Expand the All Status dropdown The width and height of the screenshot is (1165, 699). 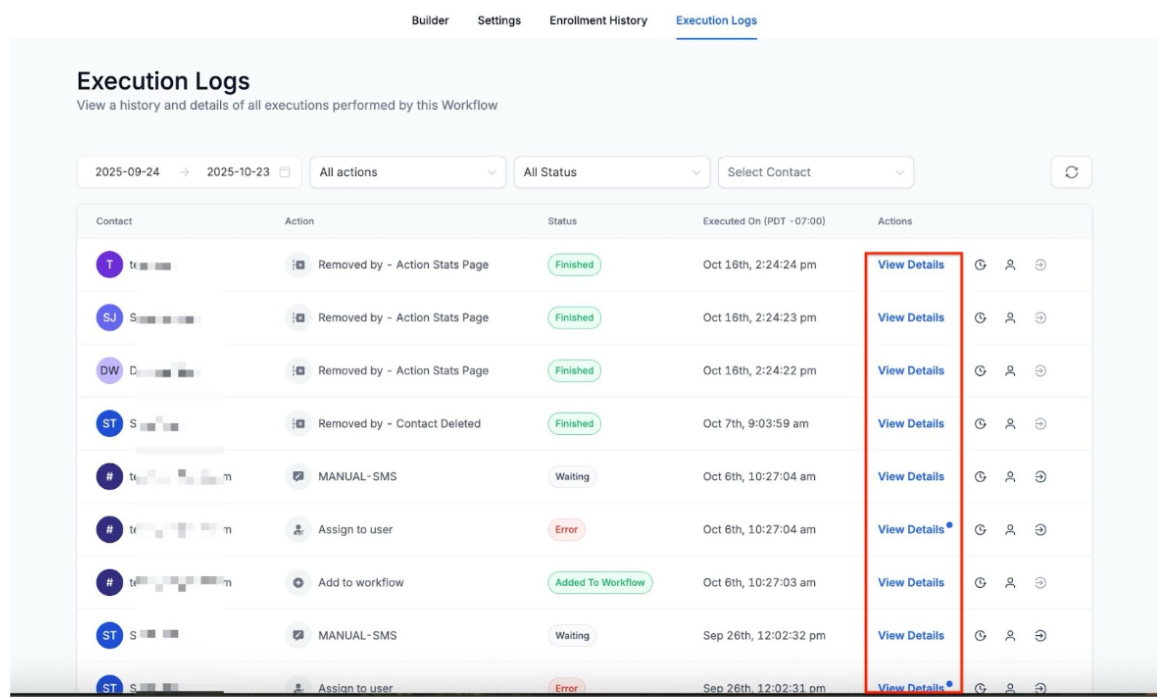pos(611,172)
